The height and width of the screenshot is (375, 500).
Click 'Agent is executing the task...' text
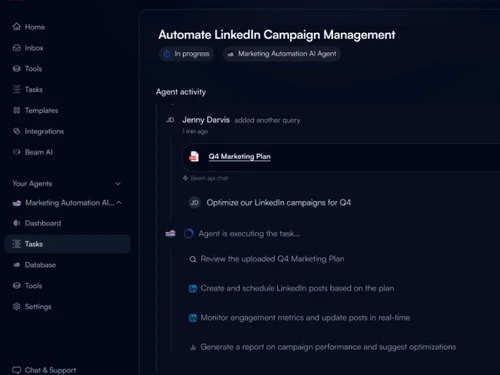pos(249,234)
